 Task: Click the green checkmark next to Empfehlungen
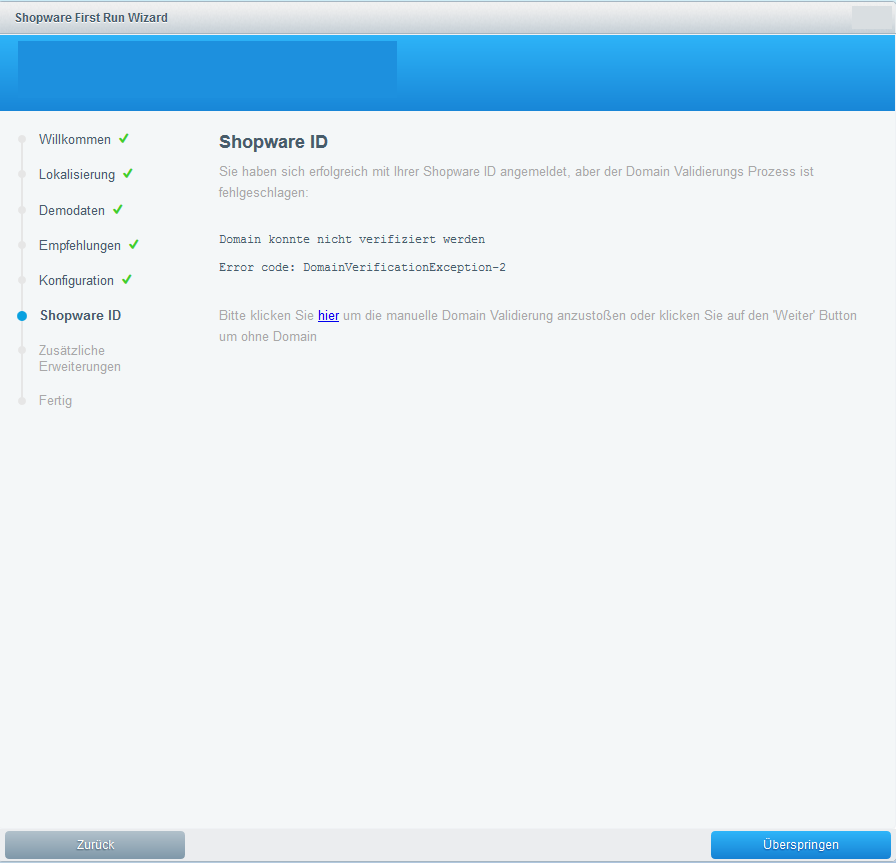pos(134,244)
